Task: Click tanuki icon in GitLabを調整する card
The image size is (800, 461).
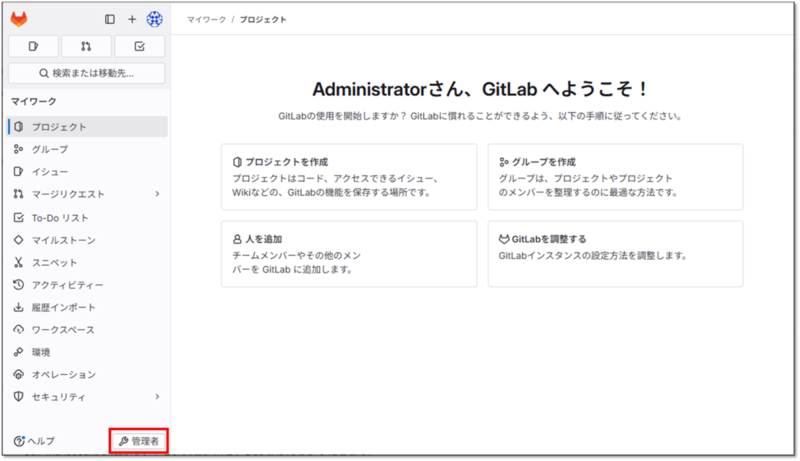Action: (504, 239)
